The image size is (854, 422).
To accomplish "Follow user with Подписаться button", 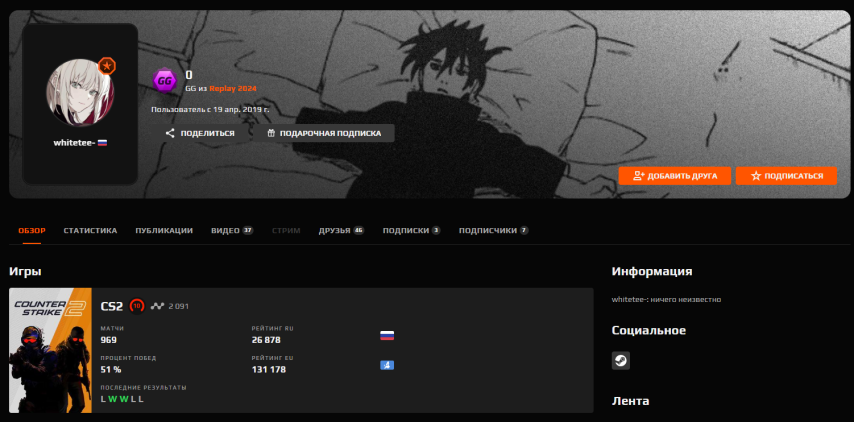I will (x=786, y=176).
